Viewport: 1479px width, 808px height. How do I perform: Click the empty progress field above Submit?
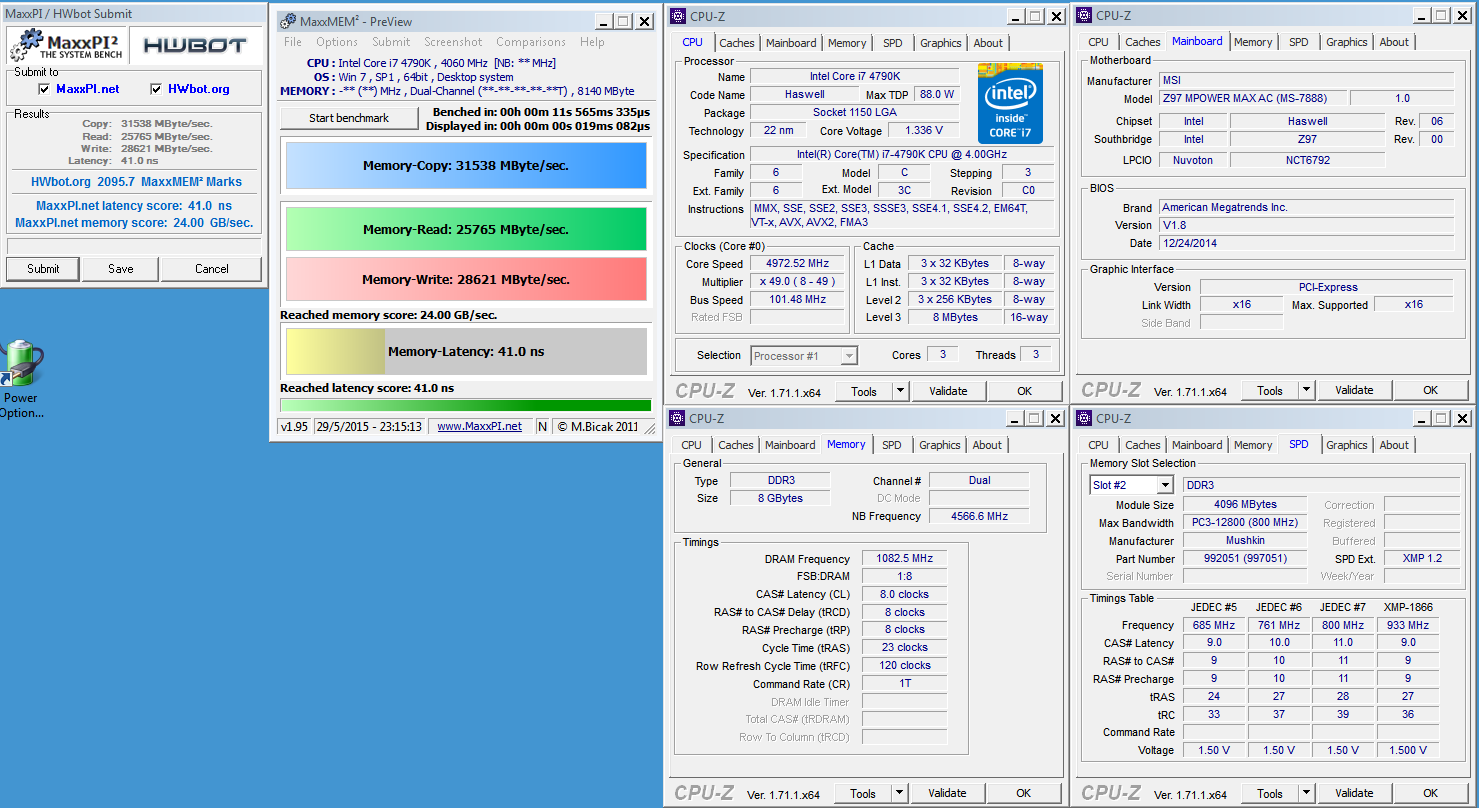pos(134,246)
